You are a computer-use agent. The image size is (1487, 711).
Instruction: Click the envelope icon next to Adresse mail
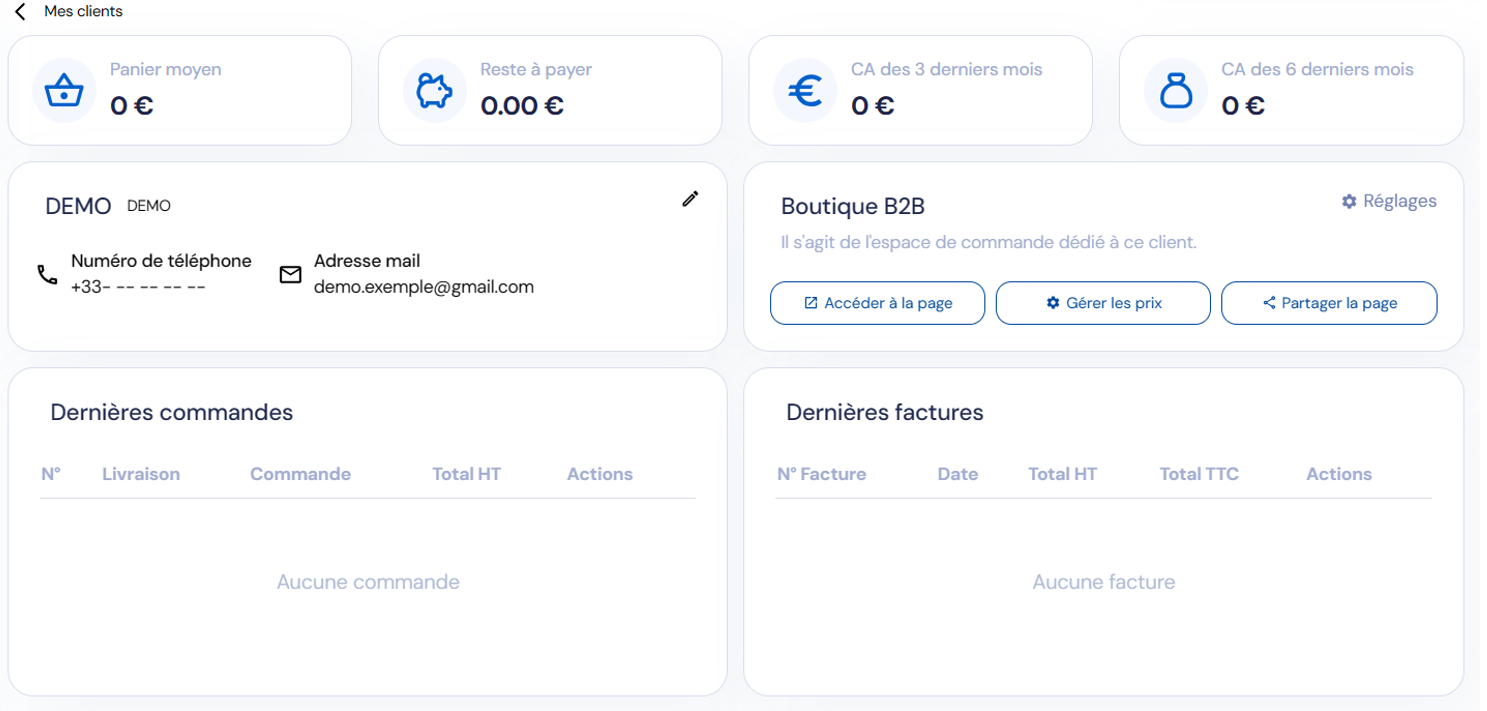point(290,274)
